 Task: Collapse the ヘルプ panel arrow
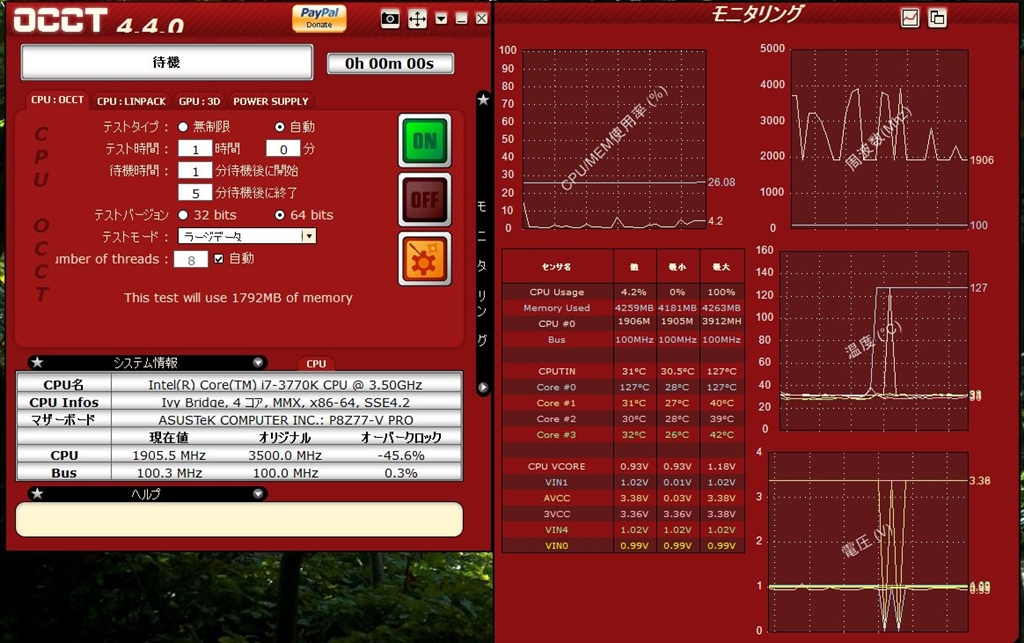pos(258,494)
